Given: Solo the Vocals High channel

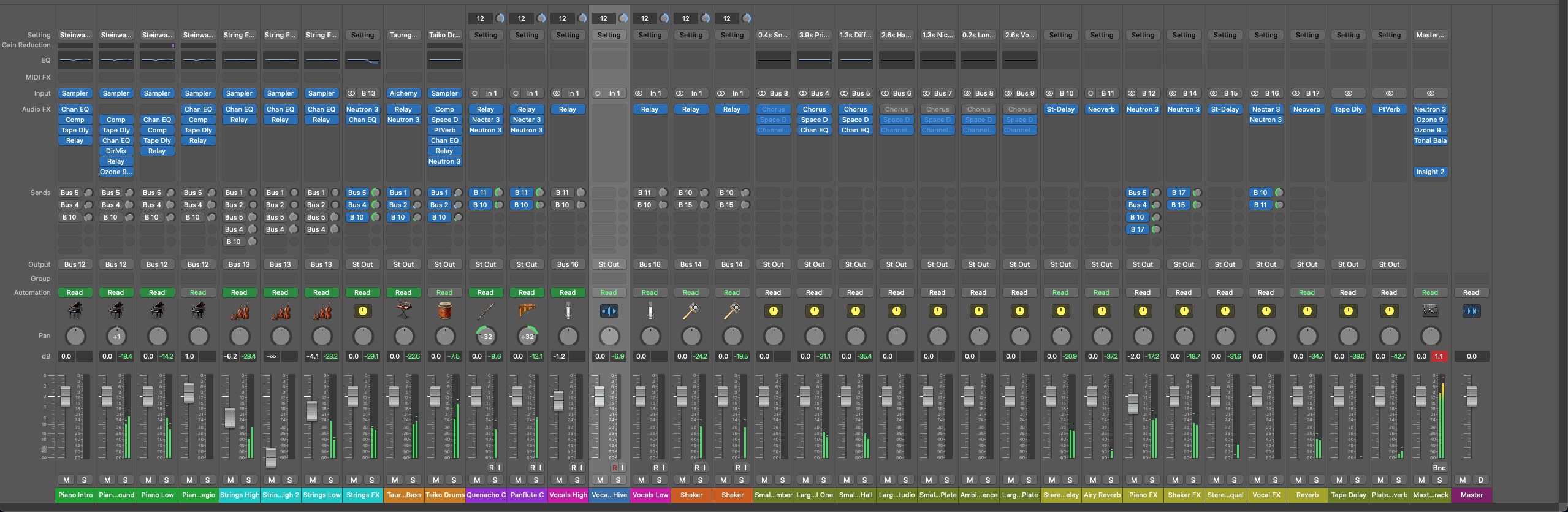Looking at the screenshot, I should pos(577,480).
